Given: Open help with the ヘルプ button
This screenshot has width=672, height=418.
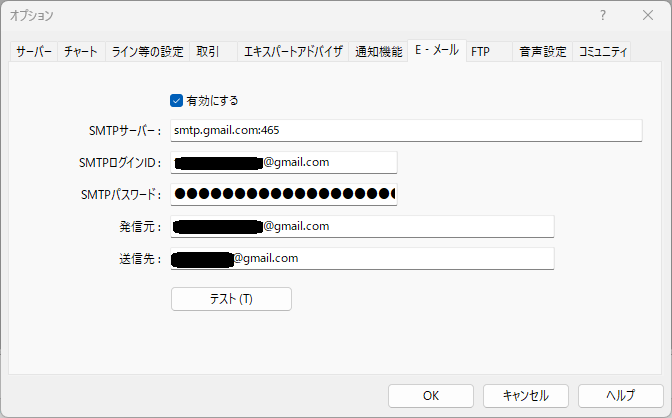Looking at the screenshot, I should point(620,395).
